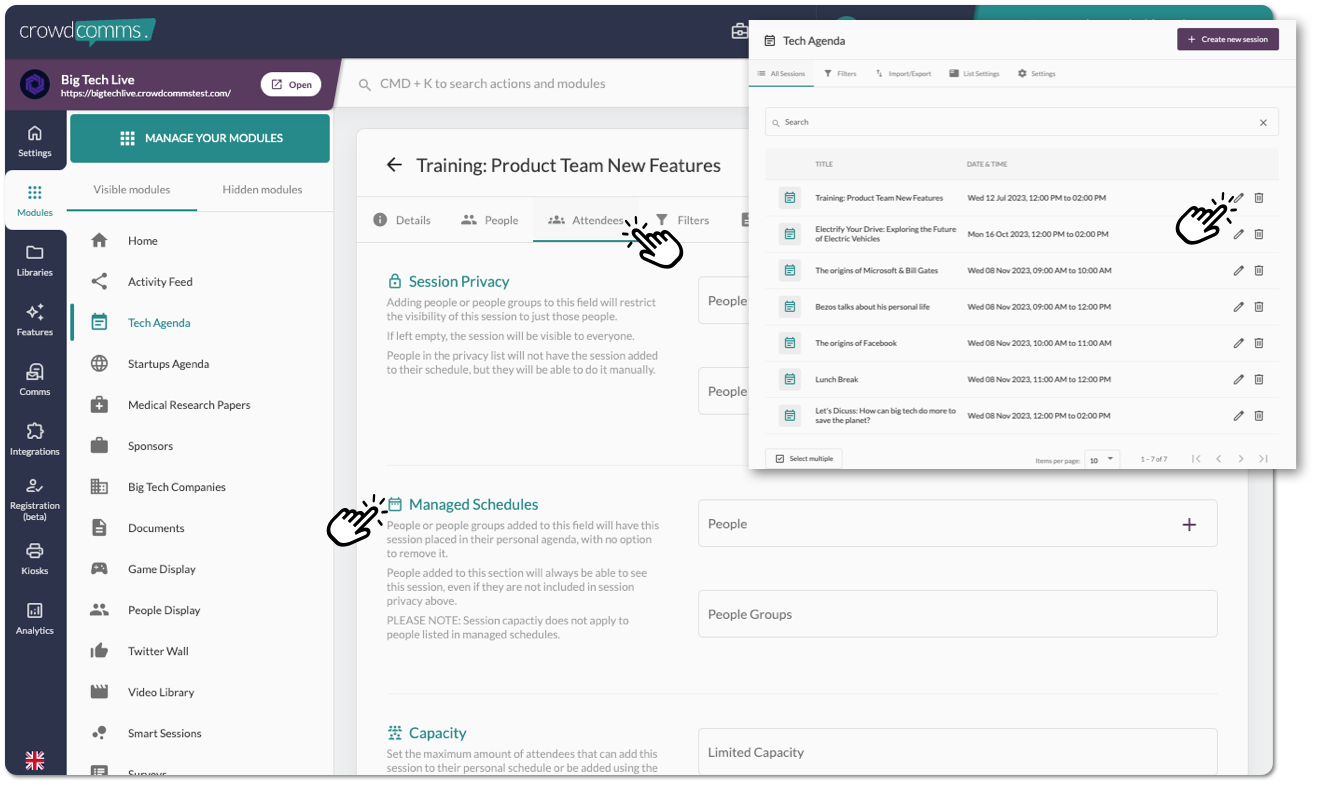This screenshot has height=804, width=1319.
Task: Add People with the plus icon
Action: [1189, 524]
